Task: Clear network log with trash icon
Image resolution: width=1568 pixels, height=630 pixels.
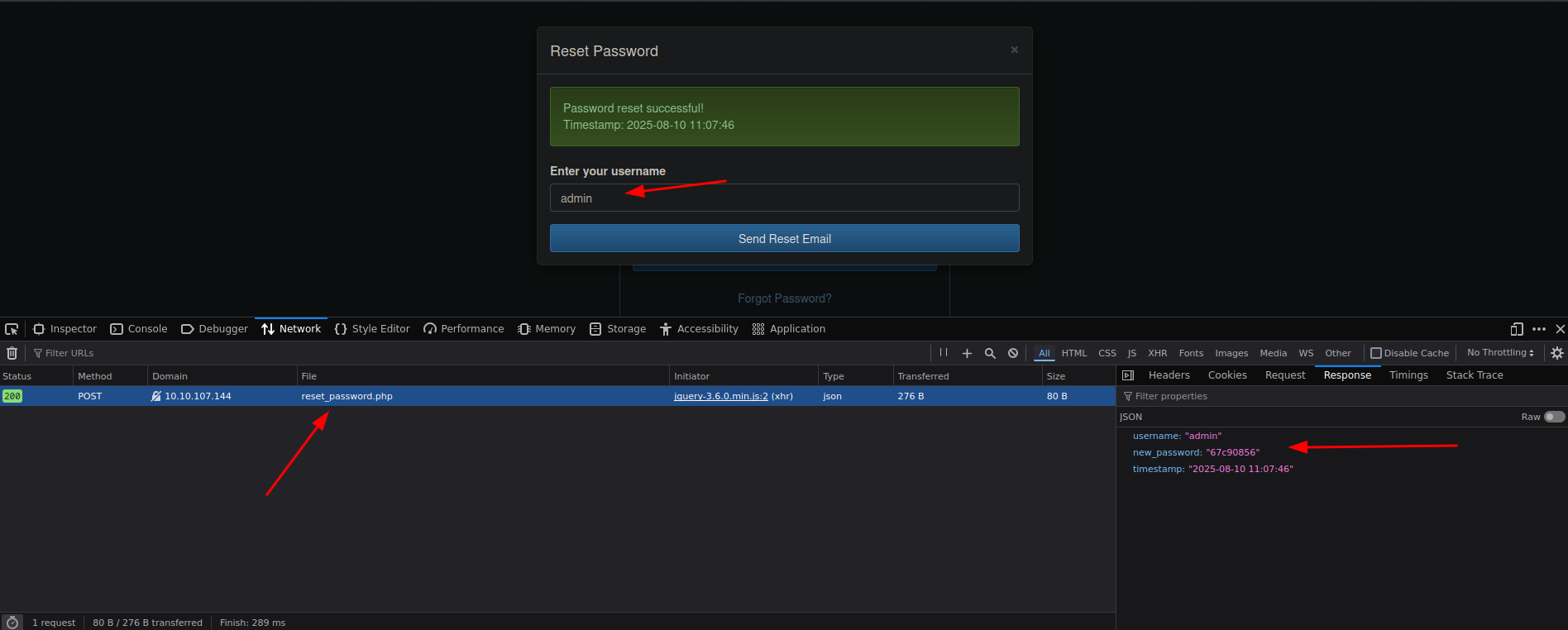Action: click(12, 353)
